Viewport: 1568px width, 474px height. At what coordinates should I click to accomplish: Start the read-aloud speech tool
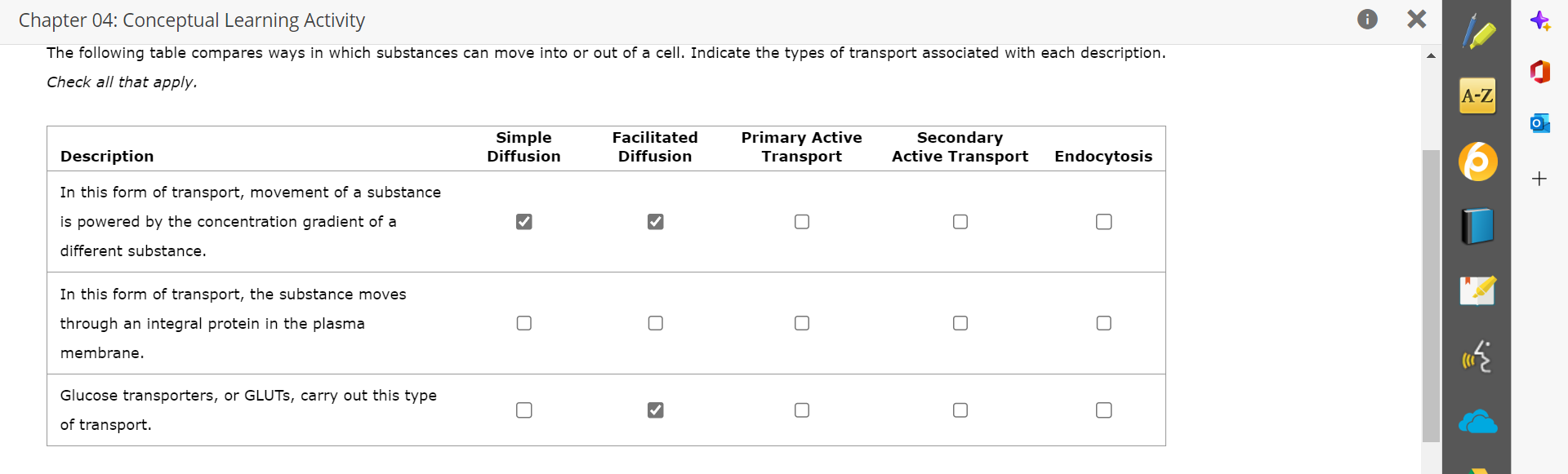(1477, 357)
